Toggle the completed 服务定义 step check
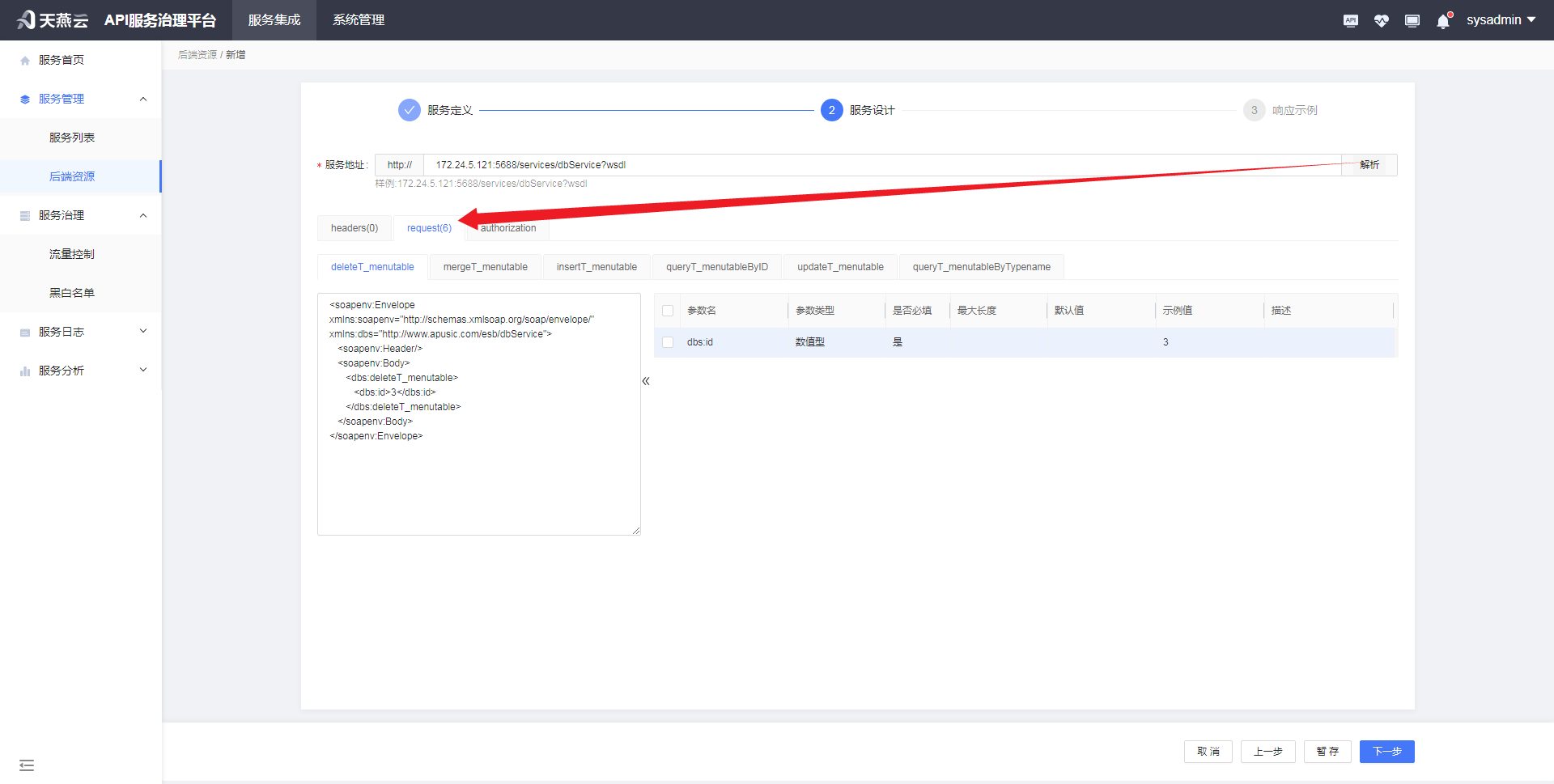 (x=409, y=110)
